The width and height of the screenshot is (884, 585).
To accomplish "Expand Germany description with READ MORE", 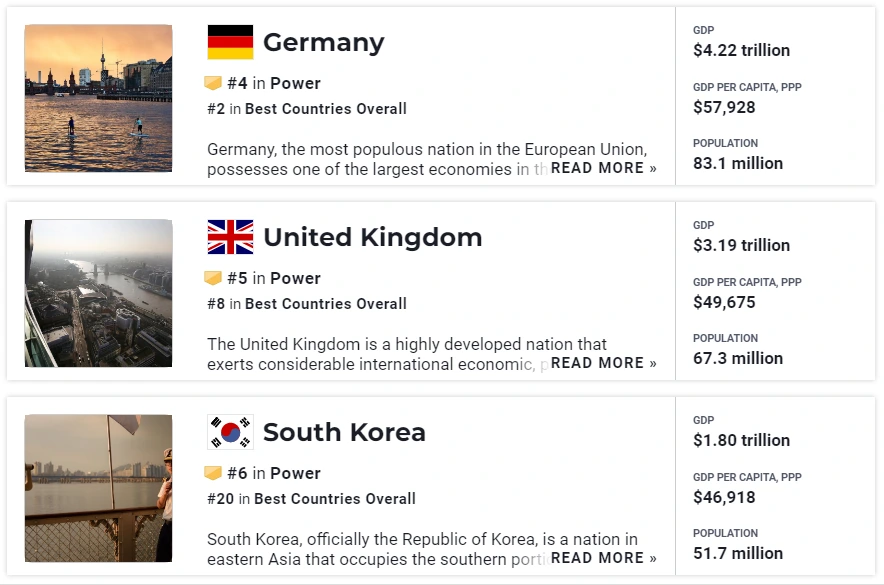I will pyautogui.click(x=604, y=168).
